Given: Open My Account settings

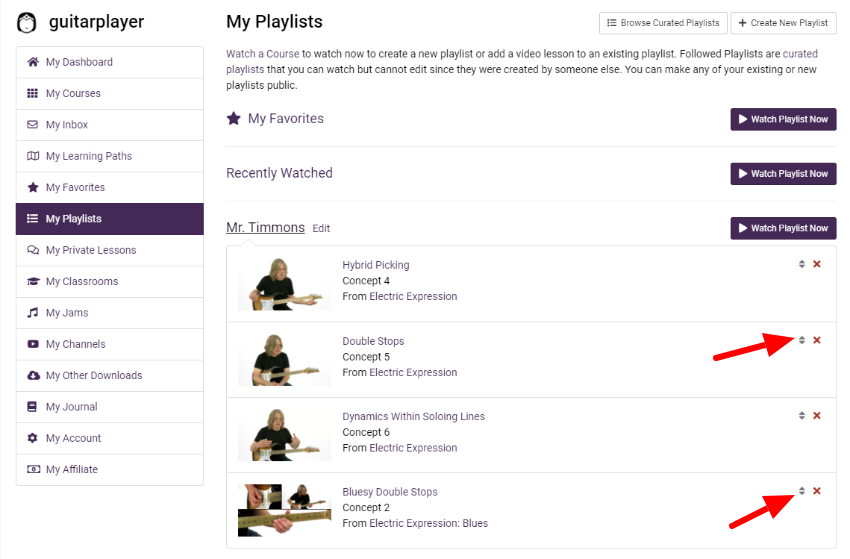Looking at the screenshot, I should (110, 438).
